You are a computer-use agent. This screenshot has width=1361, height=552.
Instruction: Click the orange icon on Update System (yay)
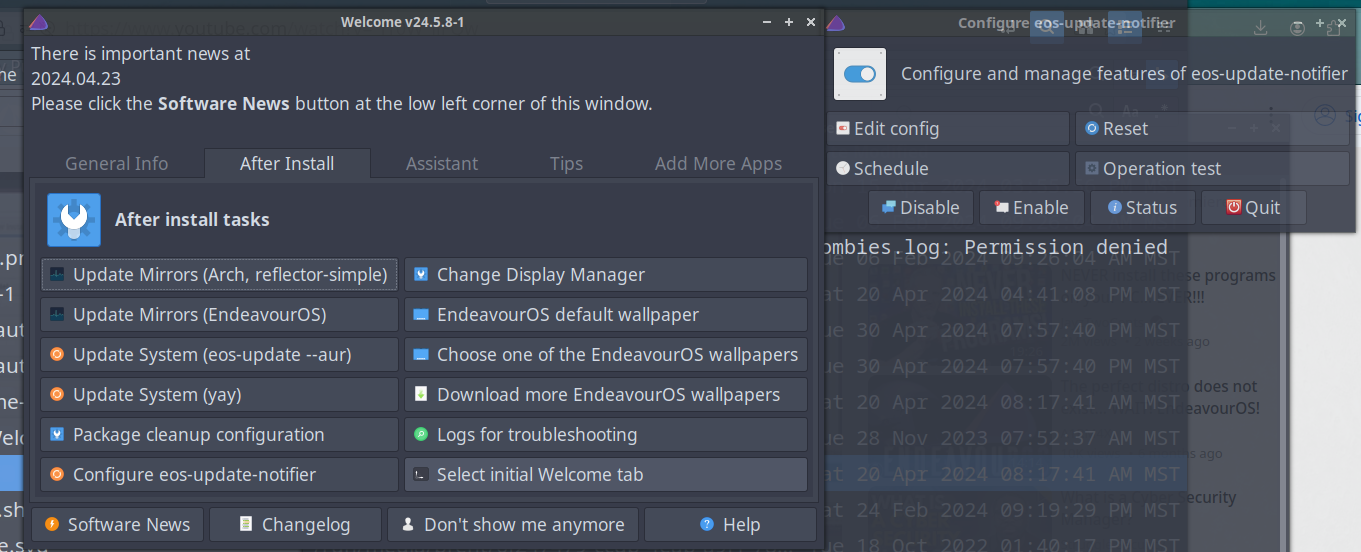[57, 394]
